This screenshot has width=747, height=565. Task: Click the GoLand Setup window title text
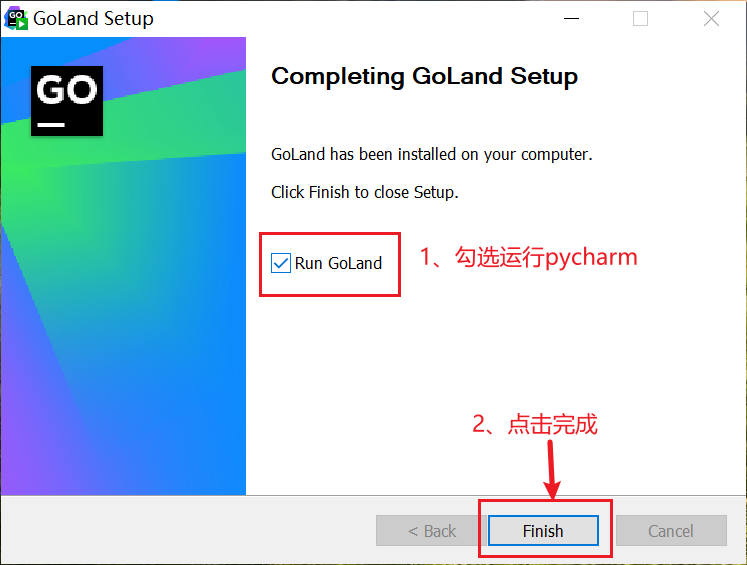point(93,19)
